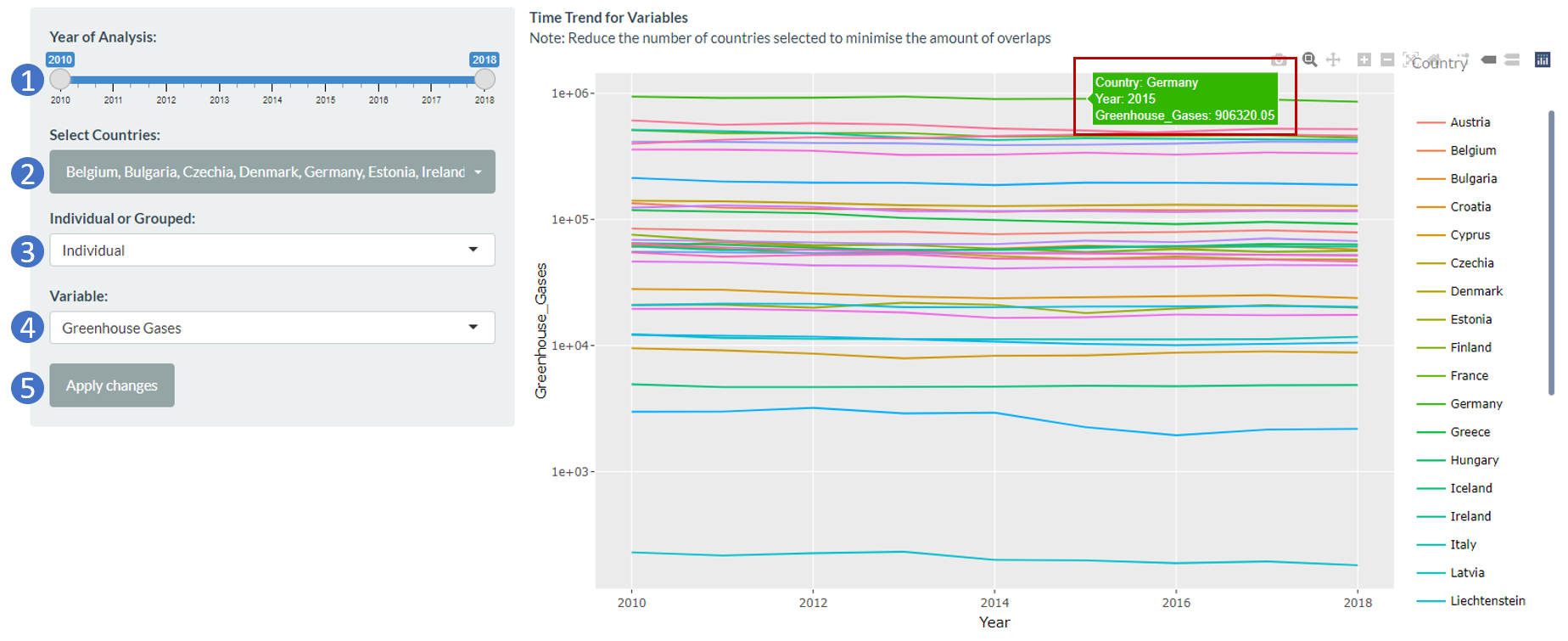
Task: Toggle Iceland legend entry
Action: click(x=1470, y=488)
